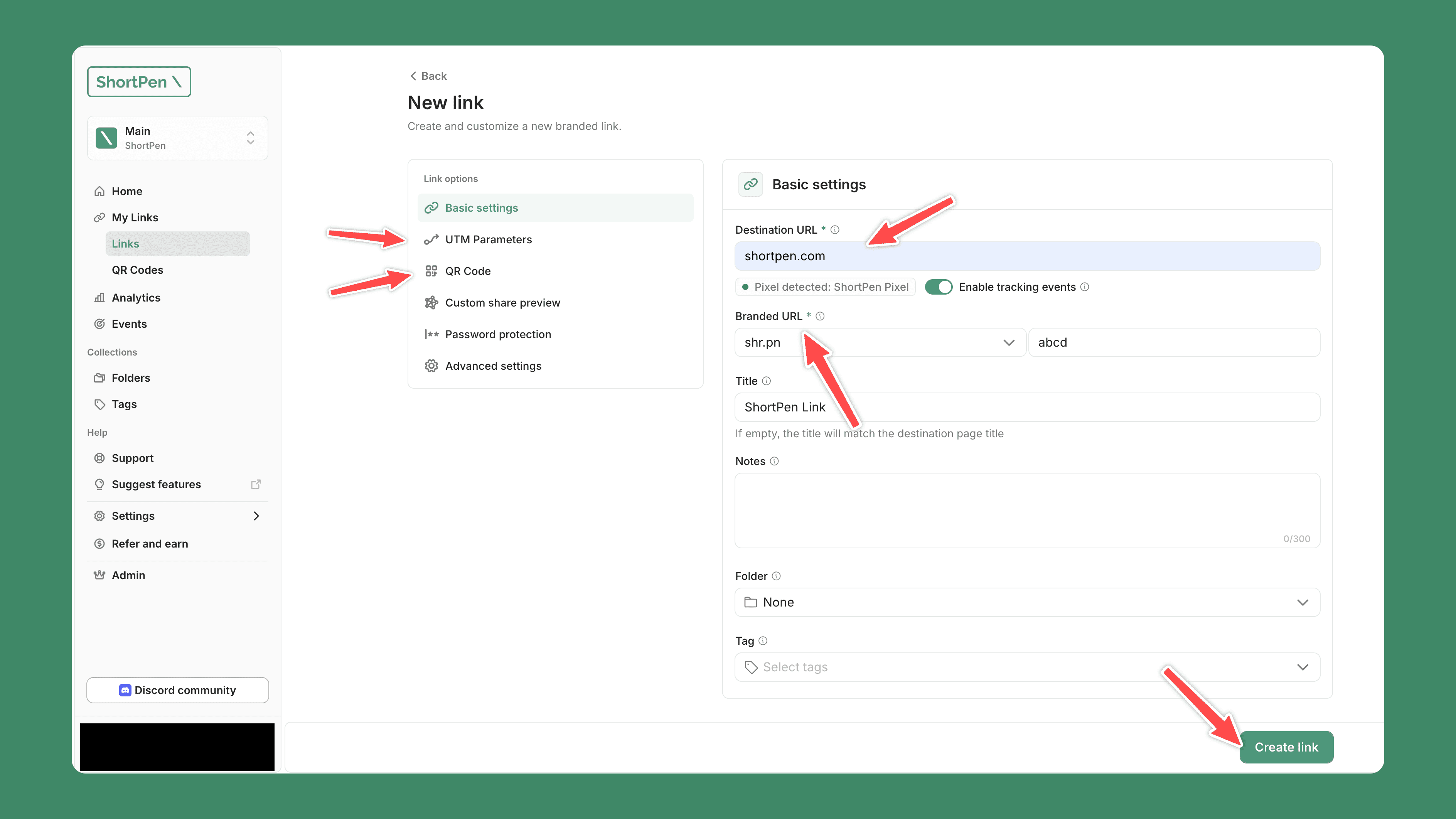Image resolution: width=1456 pixels, height=819 pixels.
Task: Open the QR Code link option
Action: (555, 271)
